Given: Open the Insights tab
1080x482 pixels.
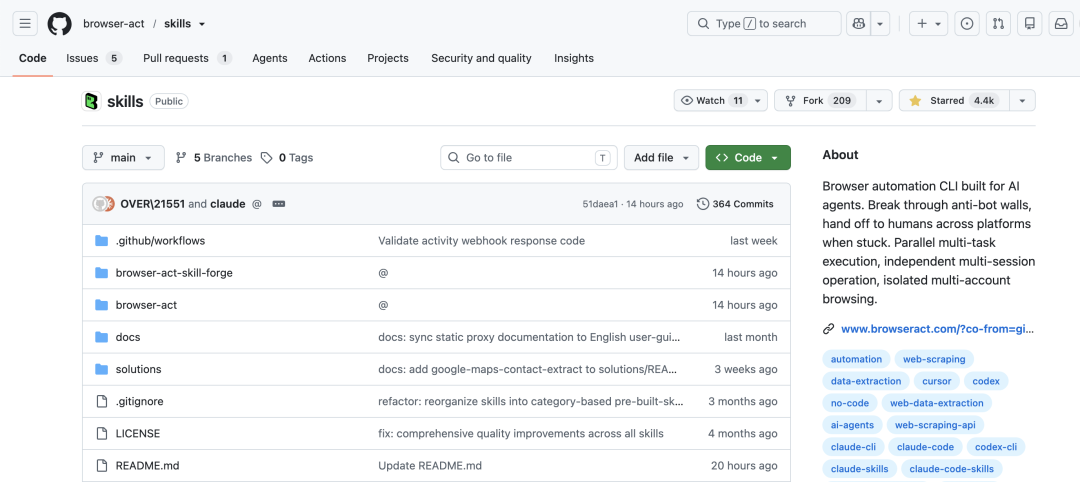Looking at the screenshot, I should [574, 59].
